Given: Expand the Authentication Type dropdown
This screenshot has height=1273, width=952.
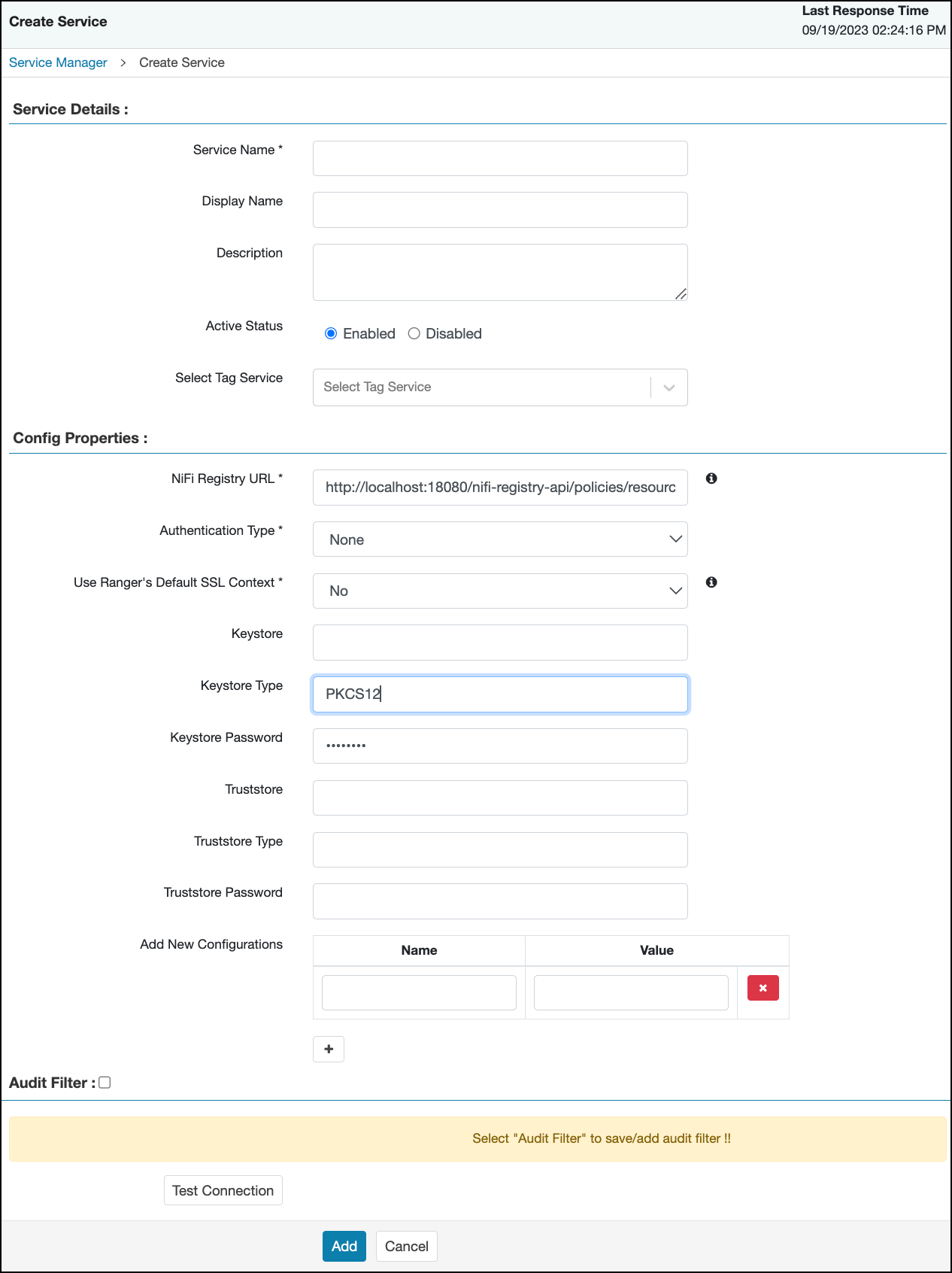Looking at the screenshot, I should (499, 539).
